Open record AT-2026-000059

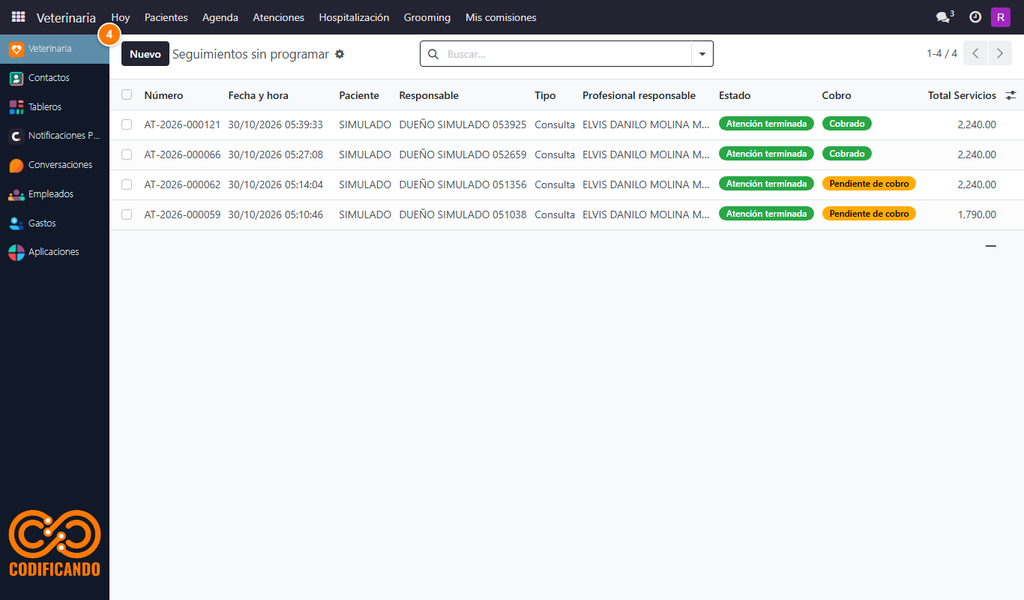[182, 215]
